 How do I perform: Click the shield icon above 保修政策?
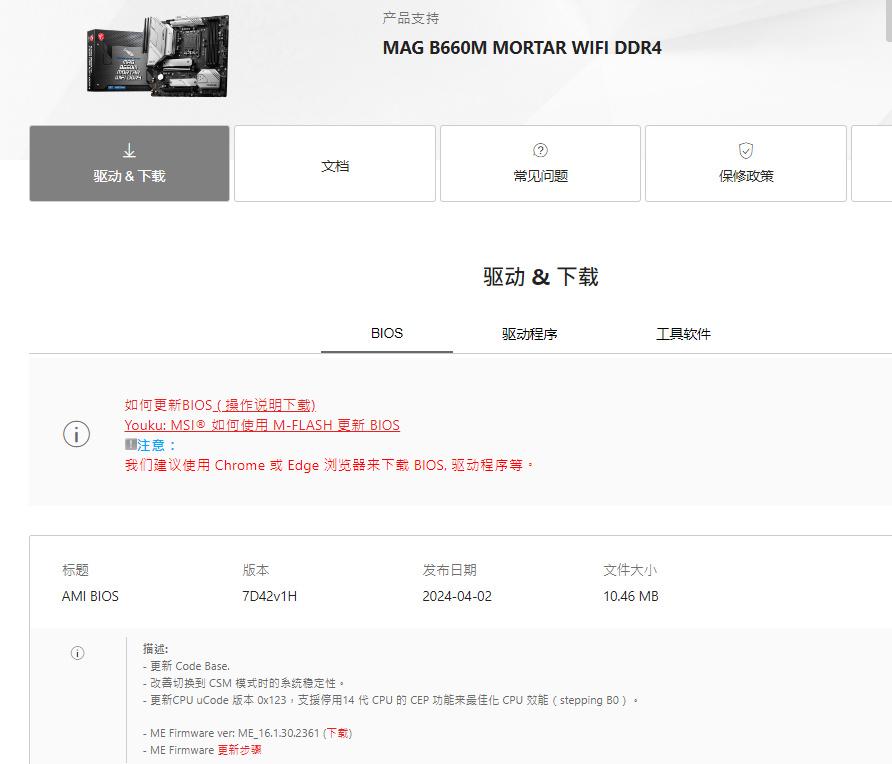pyautogui.click(x=744, y=148)
